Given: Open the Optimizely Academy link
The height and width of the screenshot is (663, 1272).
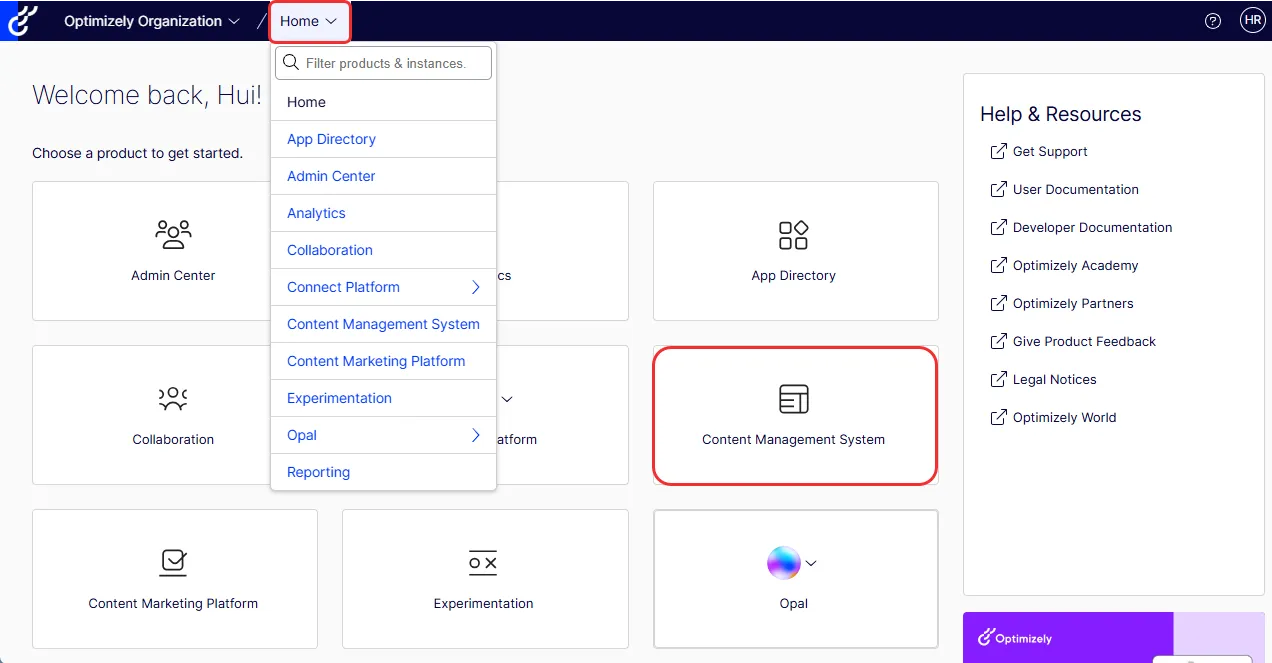Looking at the screenshot, I should pos(1076,265).
